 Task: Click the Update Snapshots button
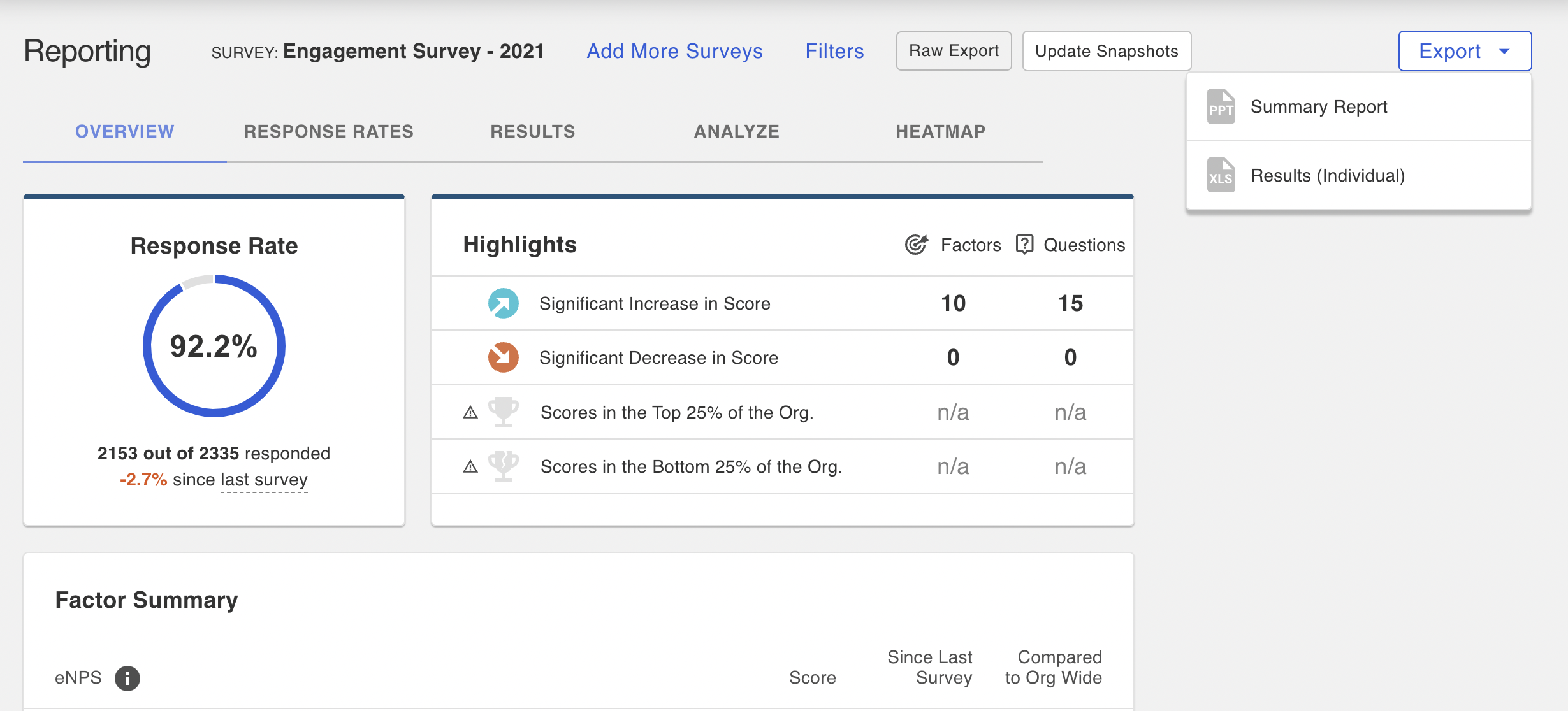click(x=1107, y=51)
